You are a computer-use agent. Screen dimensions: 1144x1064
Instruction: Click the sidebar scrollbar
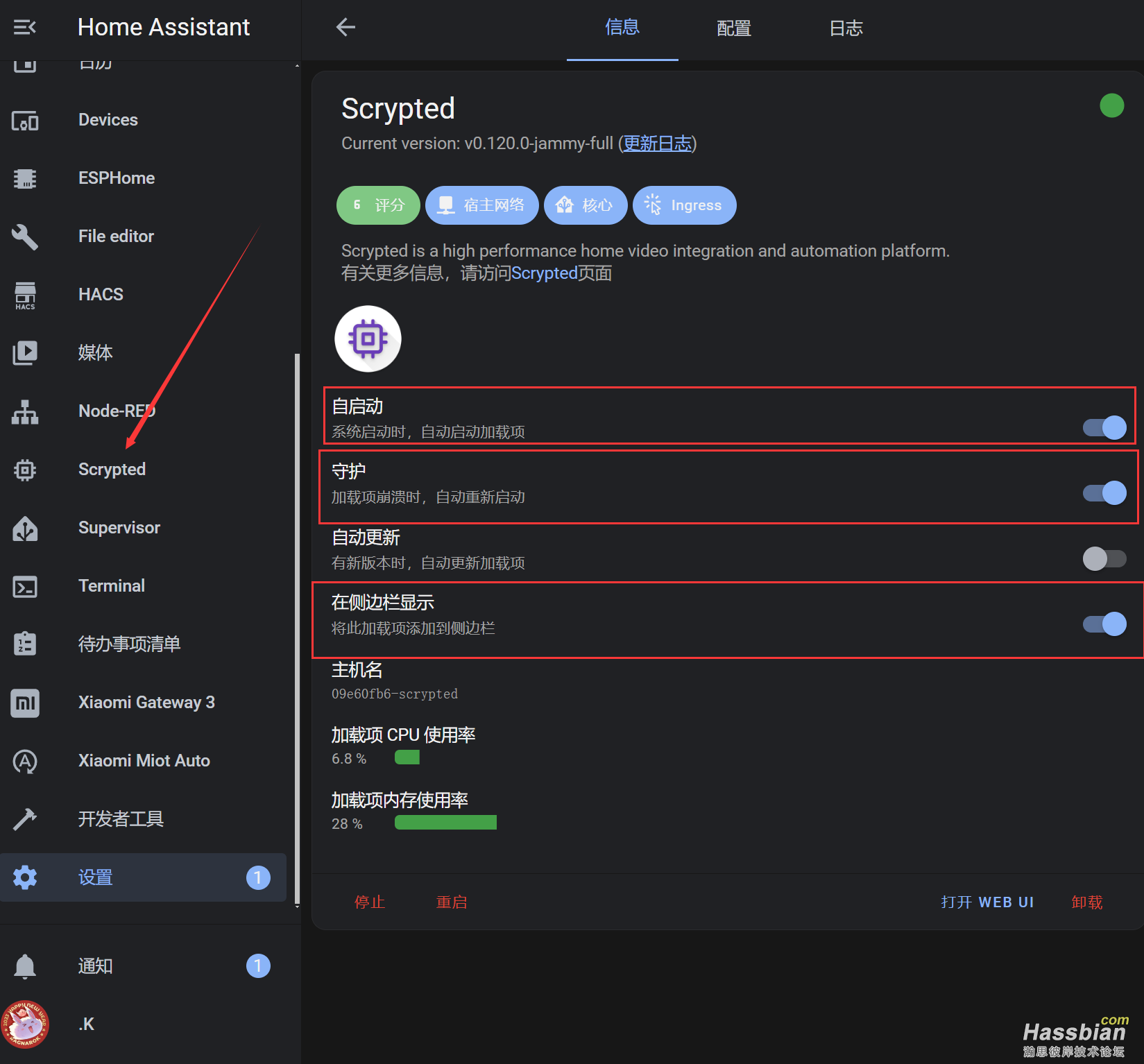(298, 628)
